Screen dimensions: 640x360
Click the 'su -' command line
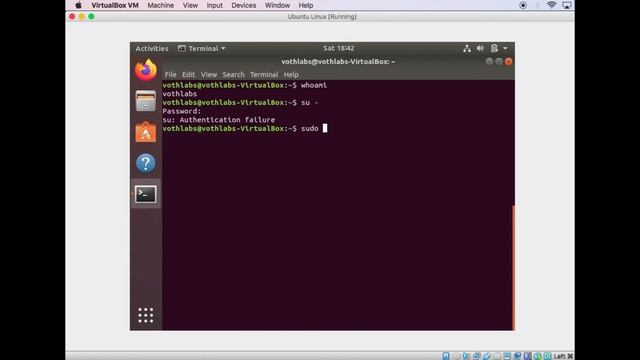pos(240,102)
